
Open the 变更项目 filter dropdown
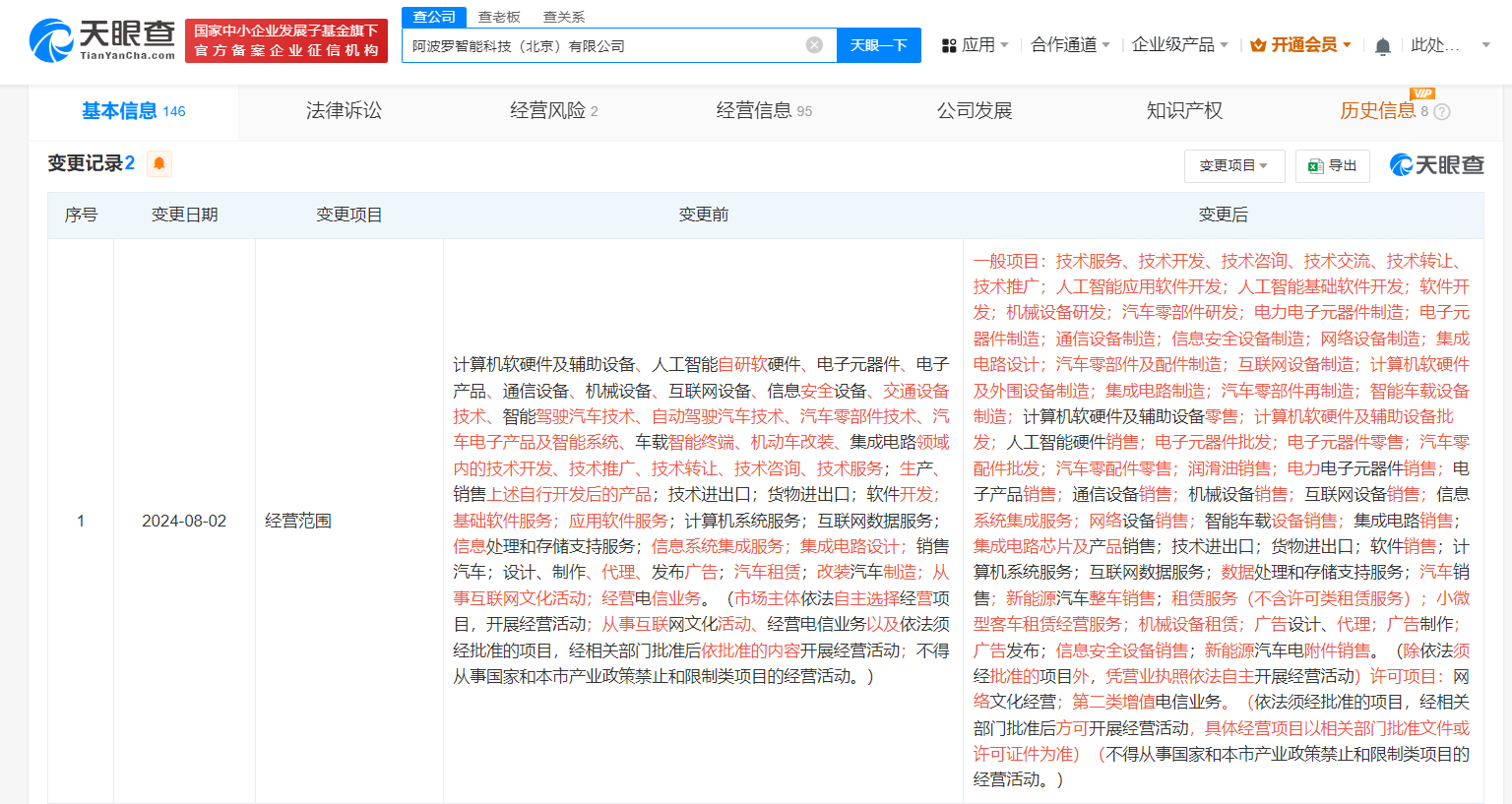[1233, 165]
